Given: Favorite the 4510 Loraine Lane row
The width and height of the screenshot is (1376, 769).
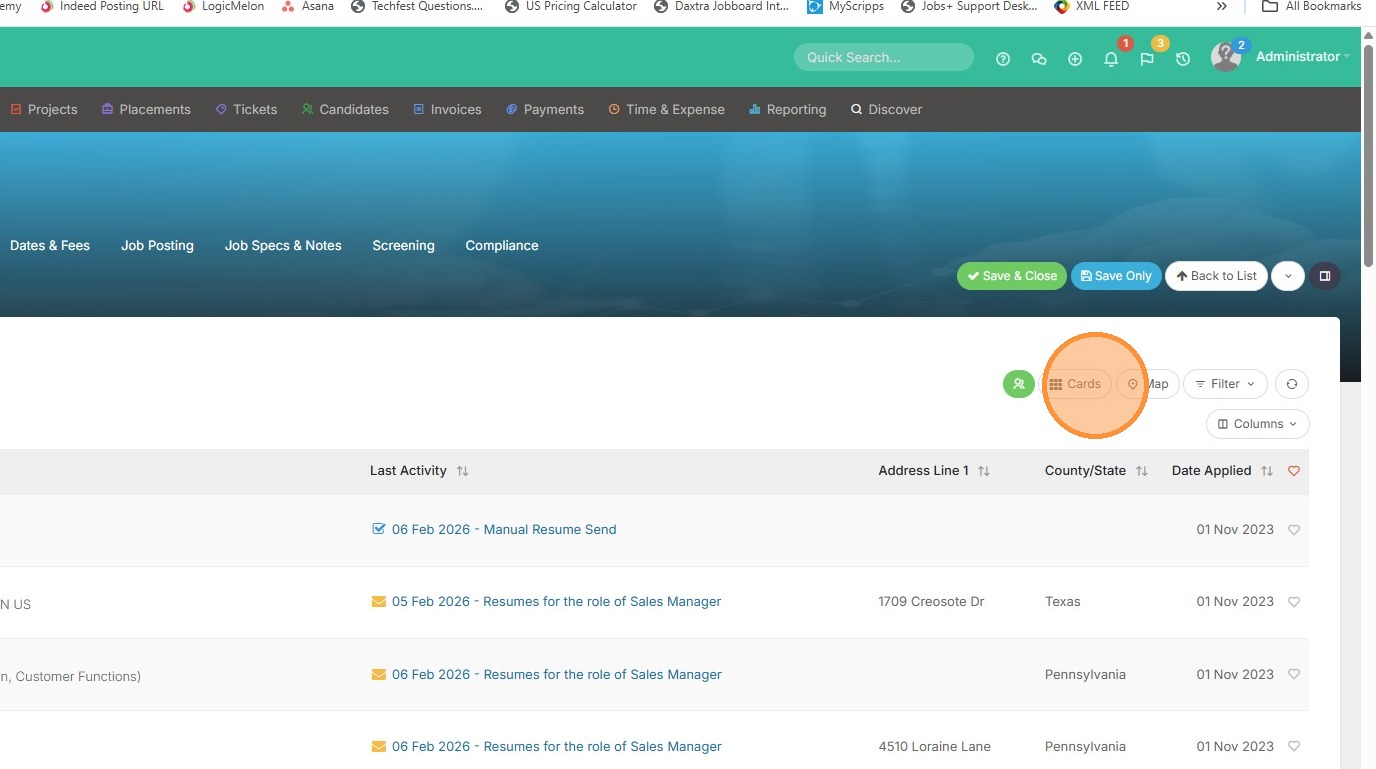Looking at the screenshot, I should (1294, 746).
